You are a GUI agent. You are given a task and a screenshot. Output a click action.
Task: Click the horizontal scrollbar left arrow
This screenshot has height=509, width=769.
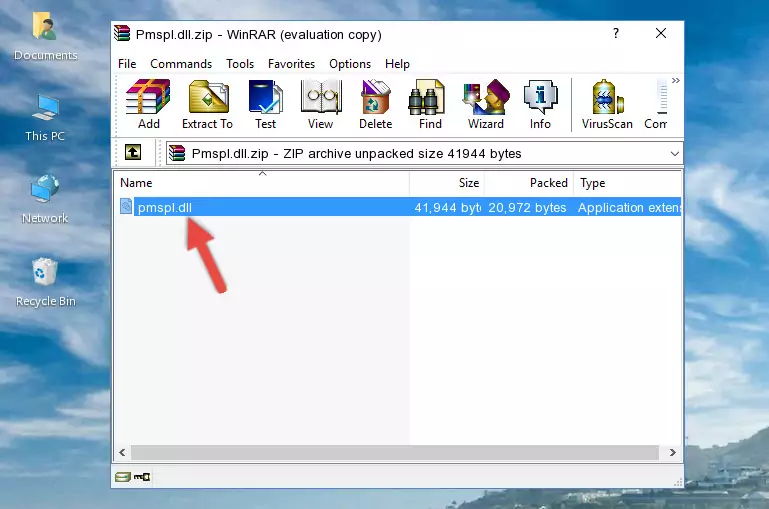[x=122, y=453]
